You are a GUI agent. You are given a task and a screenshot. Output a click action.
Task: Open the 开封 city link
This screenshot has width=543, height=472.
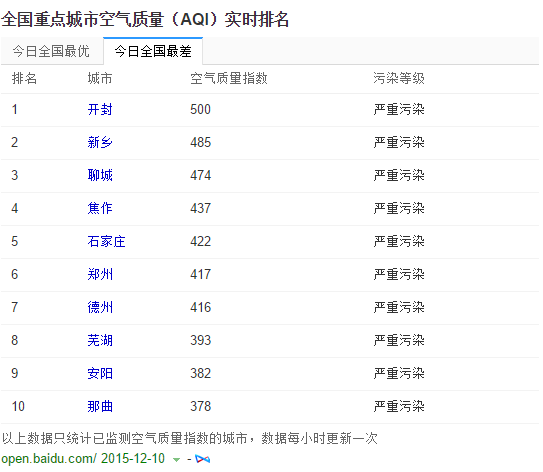(100, 109)
